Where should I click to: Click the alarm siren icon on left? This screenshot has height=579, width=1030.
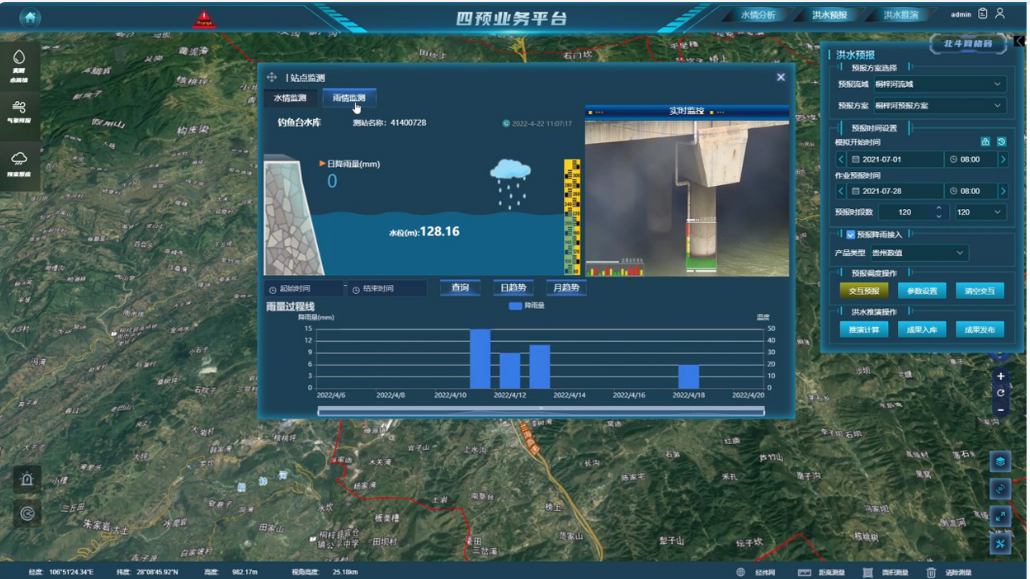[x=27, y=479]
